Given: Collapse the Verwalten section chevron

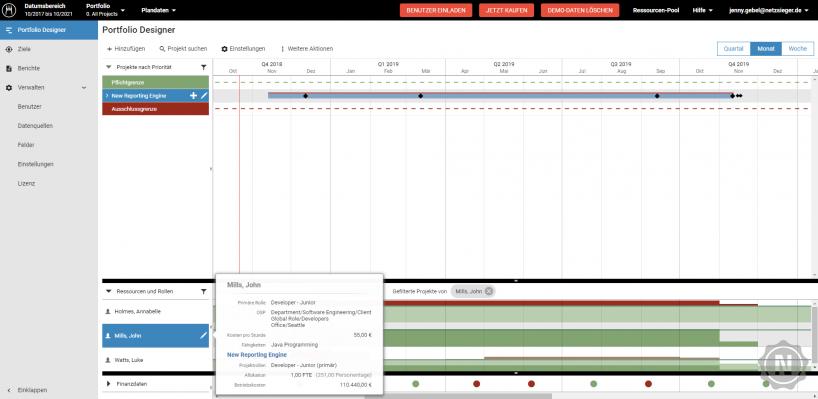Looking at the screenshot, I should click(84, 88).
